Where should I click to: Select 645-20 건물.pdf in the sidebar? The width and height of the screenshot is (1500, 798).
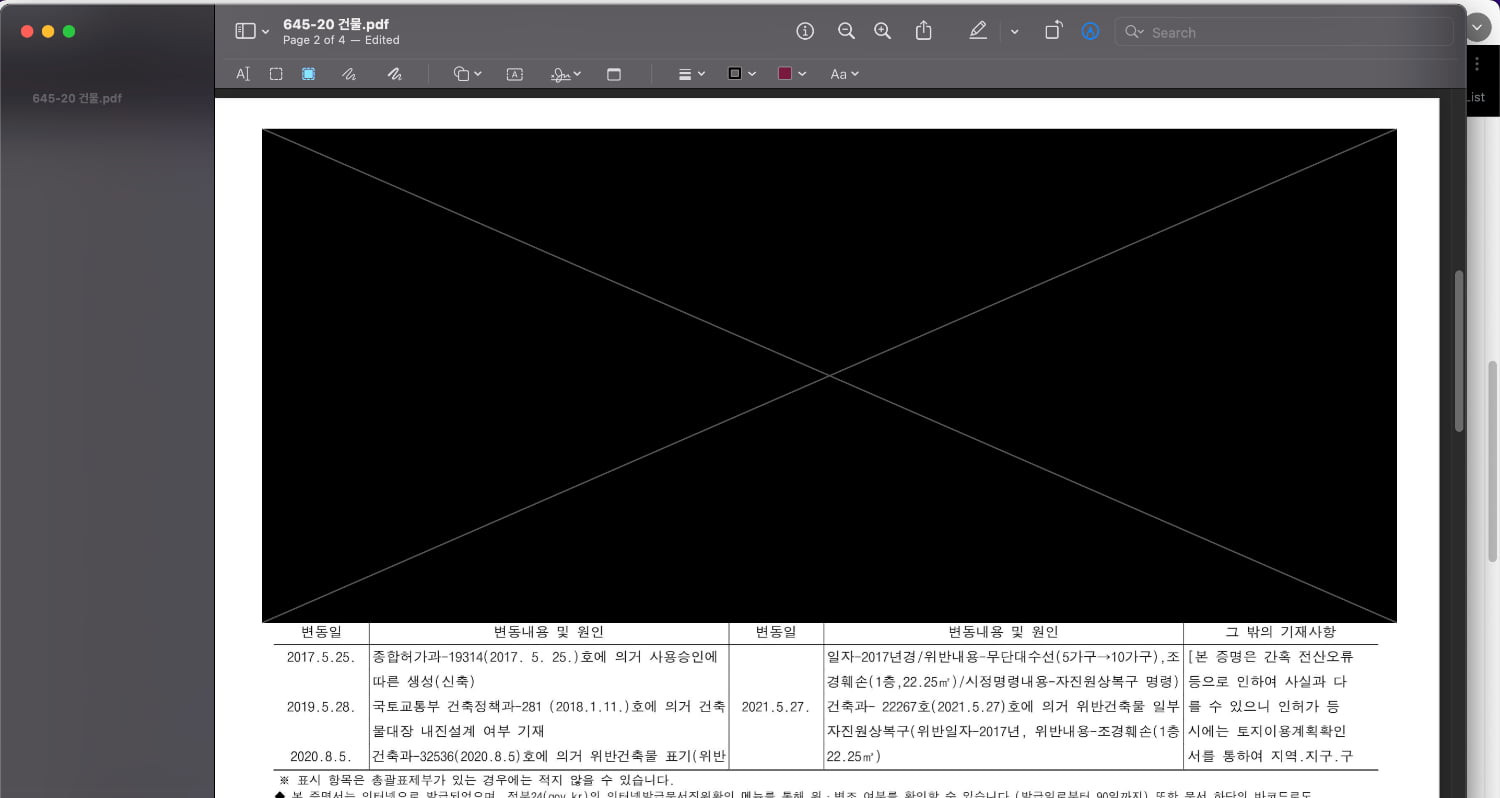click(77, 98)
